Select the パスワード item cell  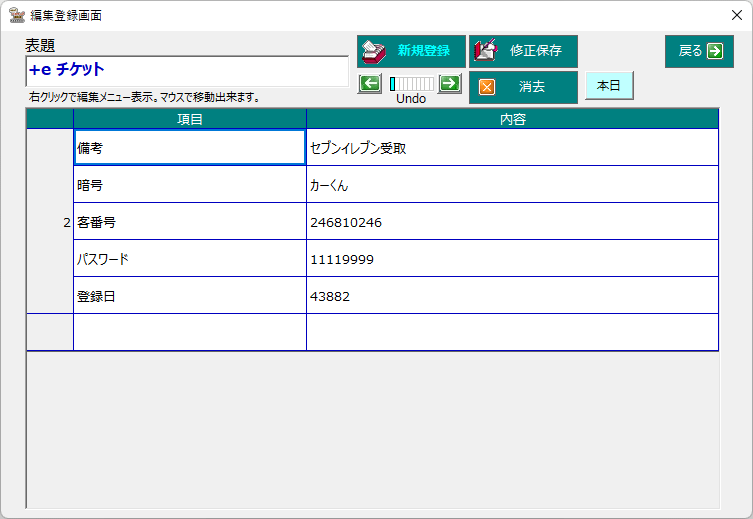[190, 259]
